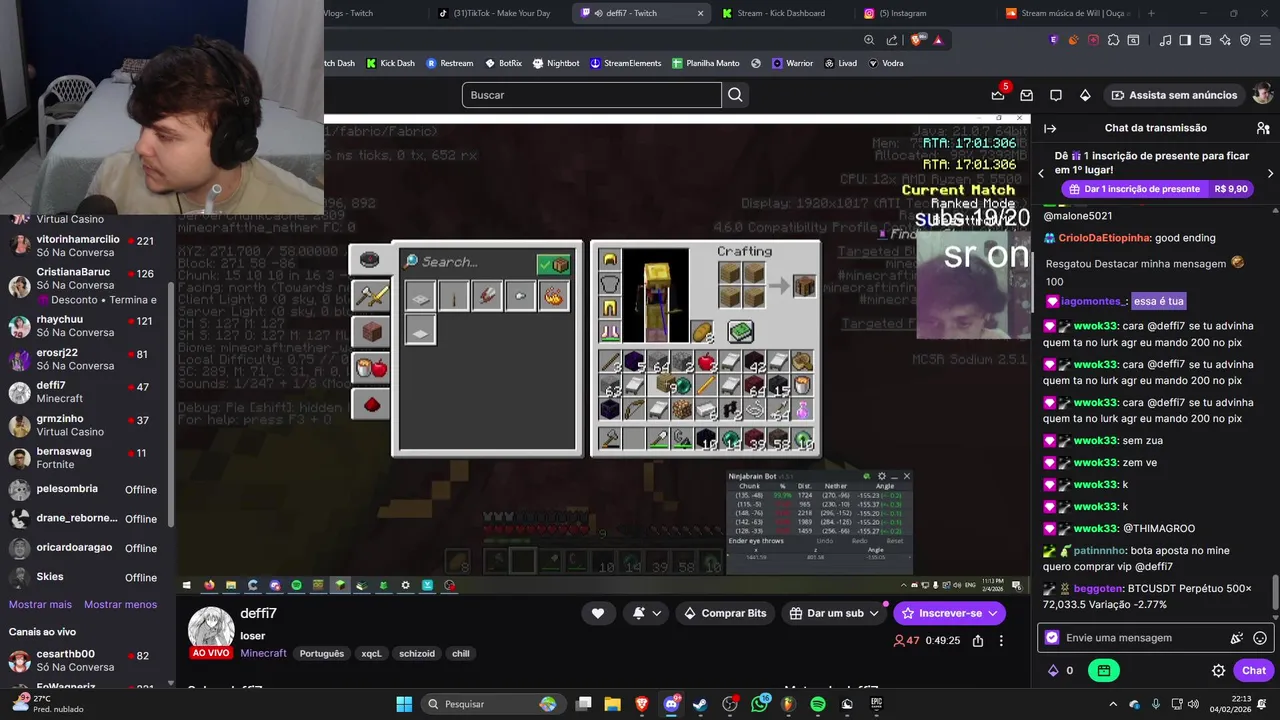Open the whispers speech bubble icon

click(1055, 95)
